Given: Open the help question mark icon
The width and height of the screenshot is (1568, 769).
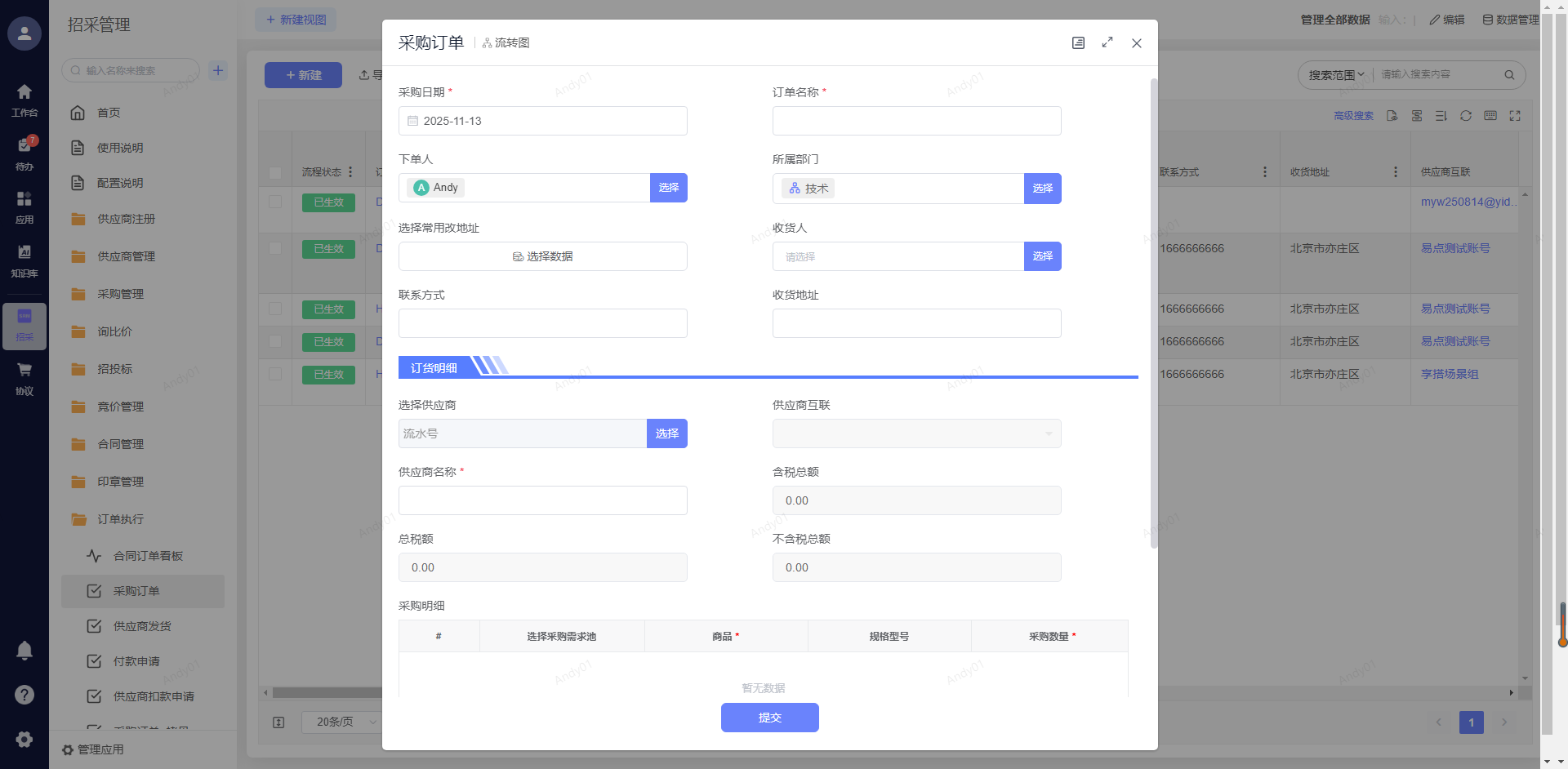Looking at the screenshot, I should click(24, 695).
